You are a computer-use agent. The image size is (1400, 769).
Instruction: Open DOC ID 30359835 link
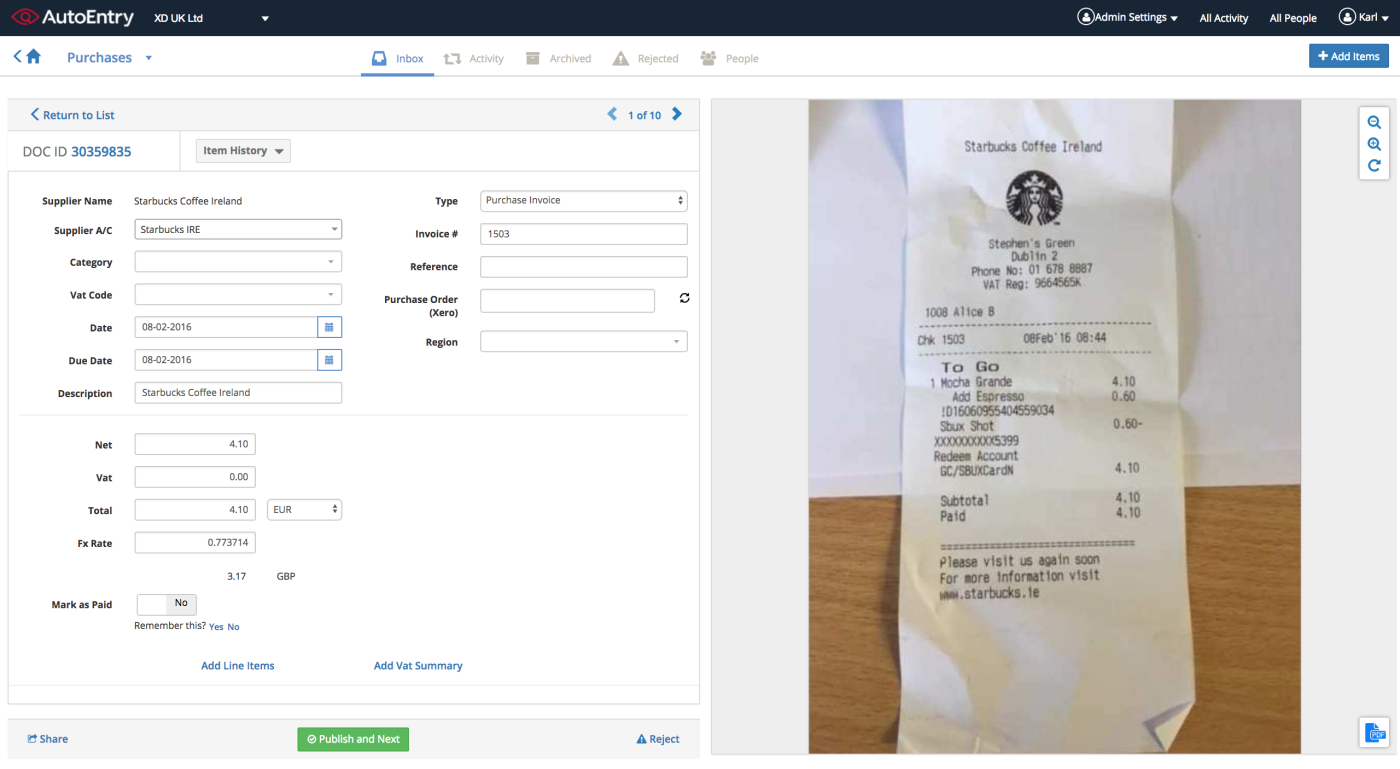tap(101, 152)
